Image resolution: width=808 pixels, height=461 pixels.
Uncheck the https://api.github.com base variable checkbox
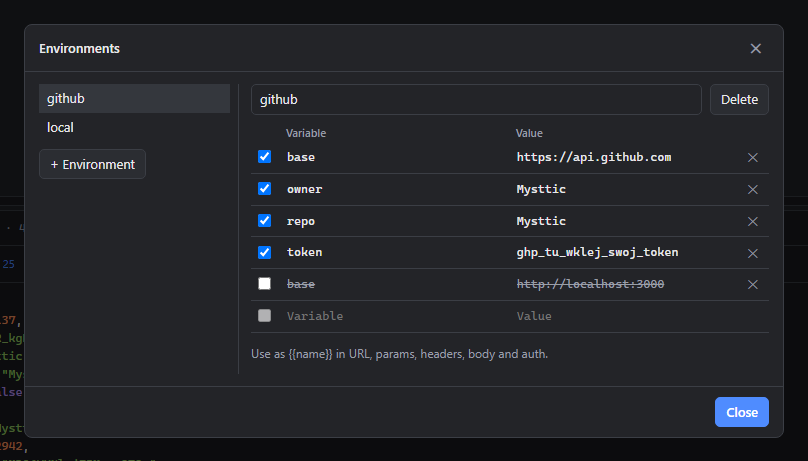pyautogui.click(x=264, y=157)
